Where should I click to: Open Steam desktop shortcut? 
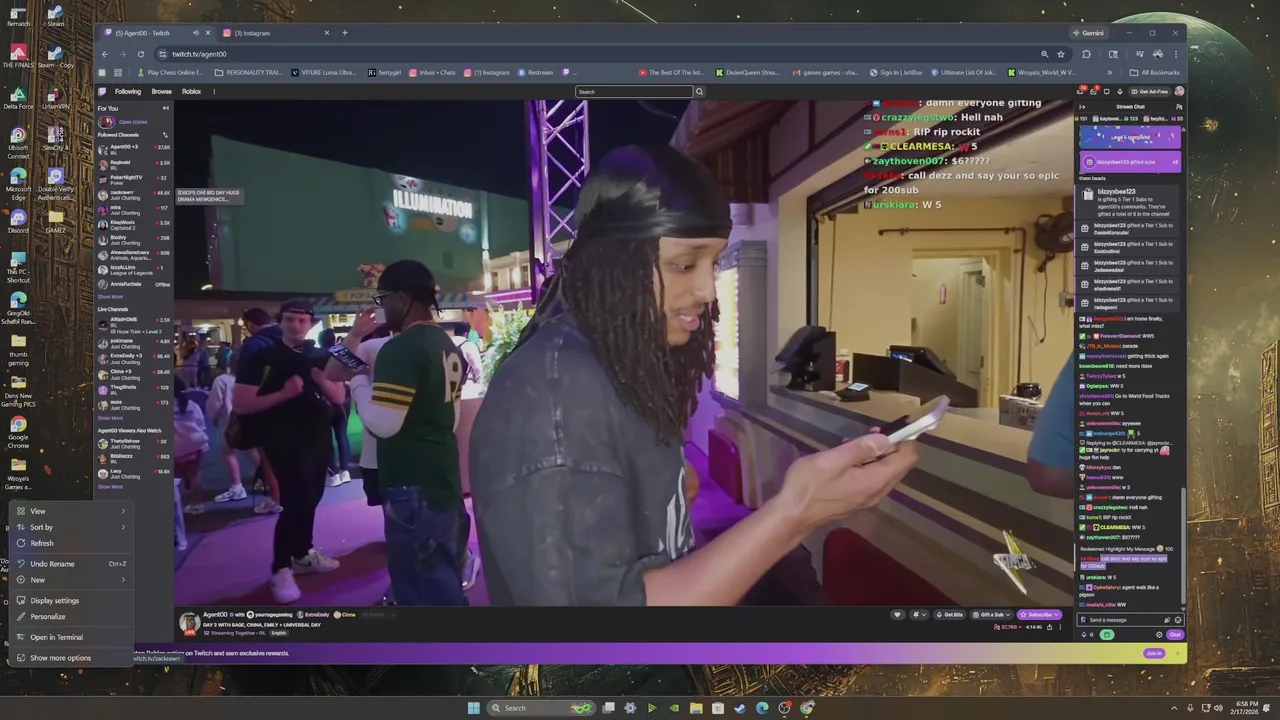(55, 16)
